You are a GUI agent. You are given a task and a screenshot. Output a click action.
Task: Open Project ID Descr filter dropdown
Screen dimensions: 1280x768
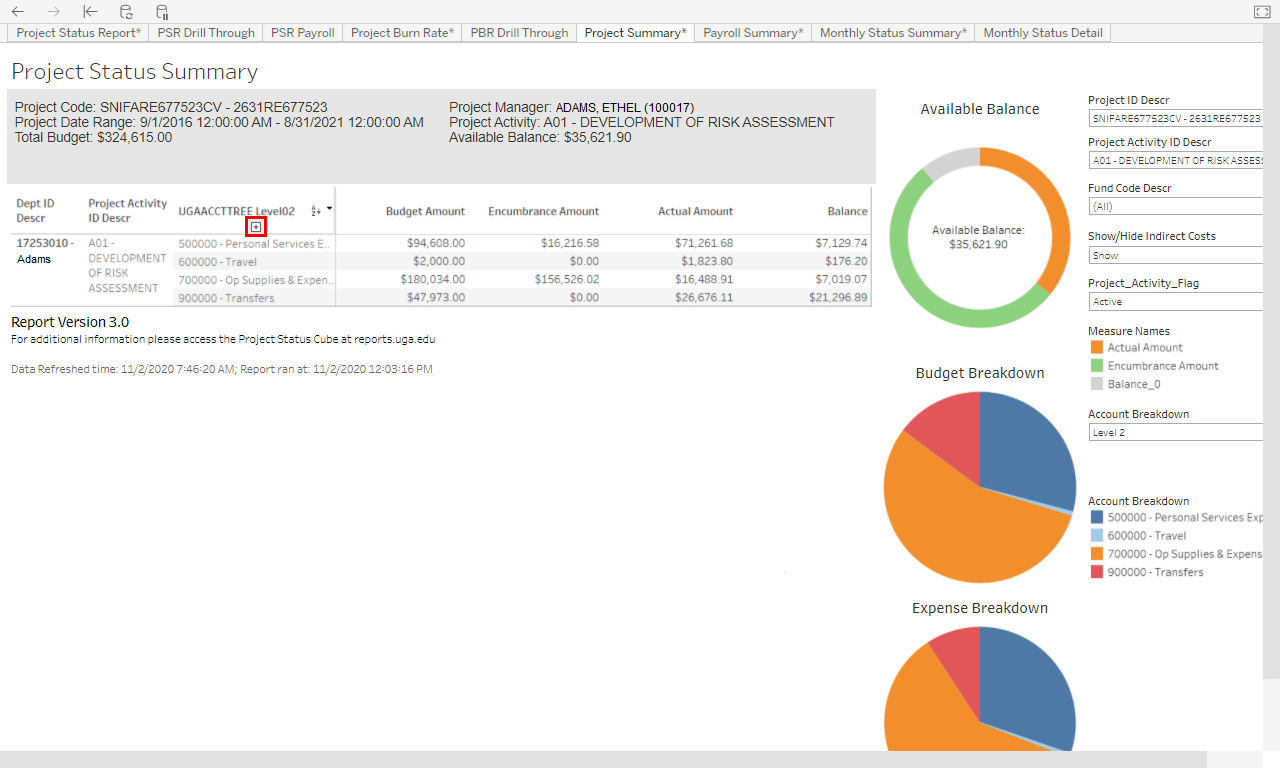(1176, 118)
